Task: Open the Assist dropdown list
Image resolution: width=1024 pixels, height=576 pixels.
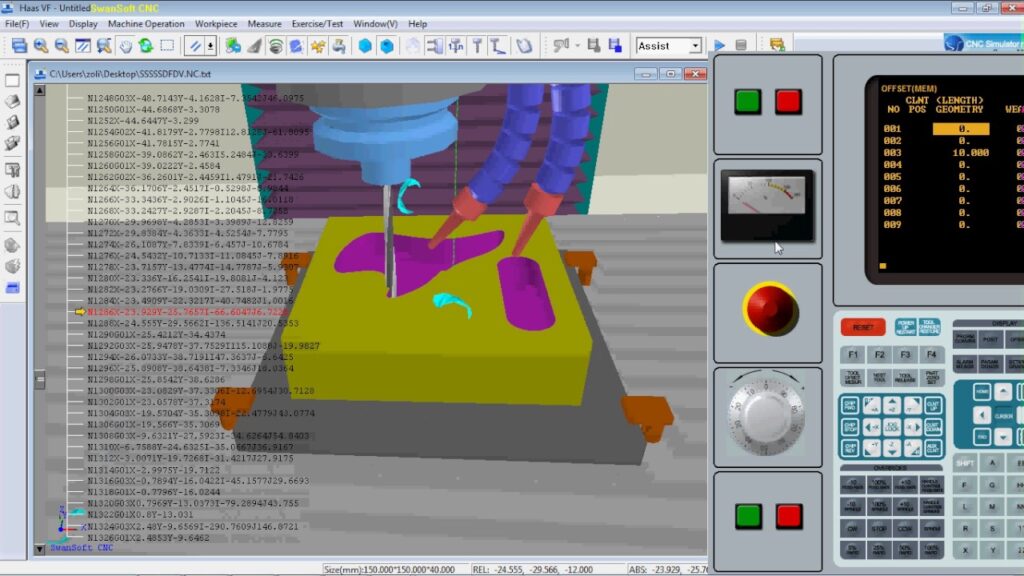Action: (x=695, y=46)
